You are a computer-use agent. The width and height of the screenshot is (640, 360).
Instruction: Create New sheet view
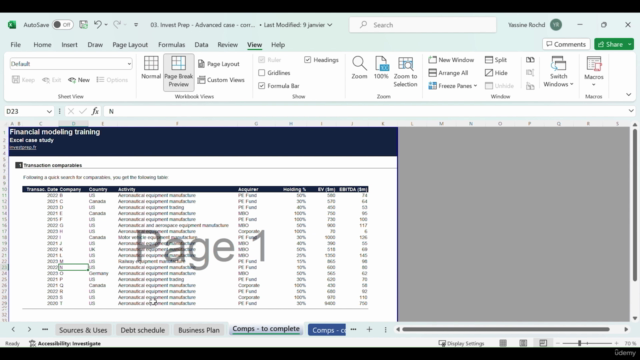79,80
